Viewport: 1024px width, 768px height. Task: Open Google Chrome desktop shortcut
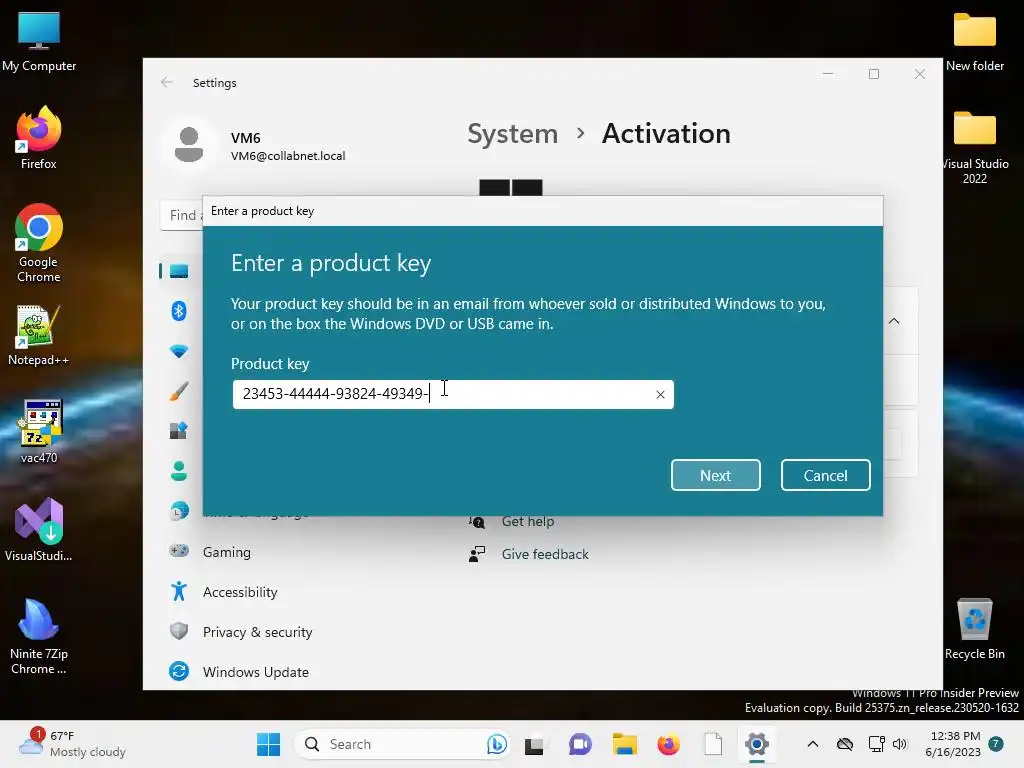[39, 243]
